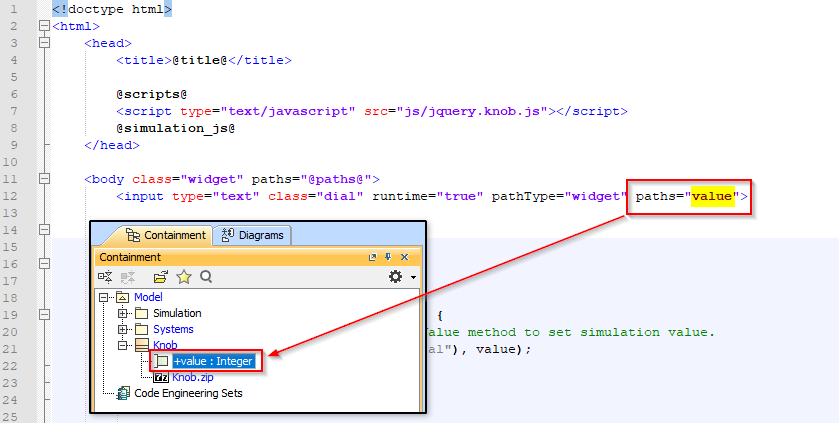Click the 7z archive icon beside Knob.zip
Screen dimensions: 839x423
tap(161, 378)
